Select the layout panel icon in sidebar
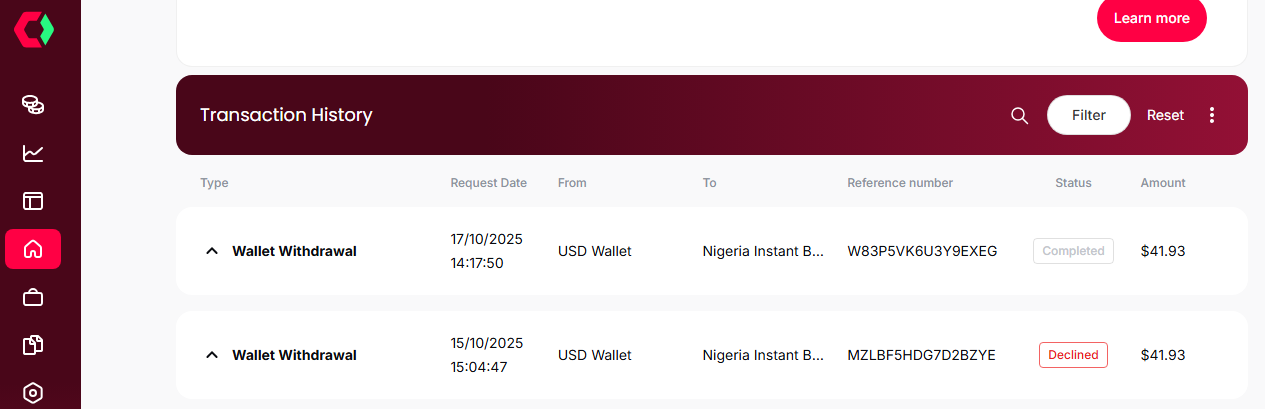Image resolution: width=1265 pixels, height=409 pixels. 33,201
